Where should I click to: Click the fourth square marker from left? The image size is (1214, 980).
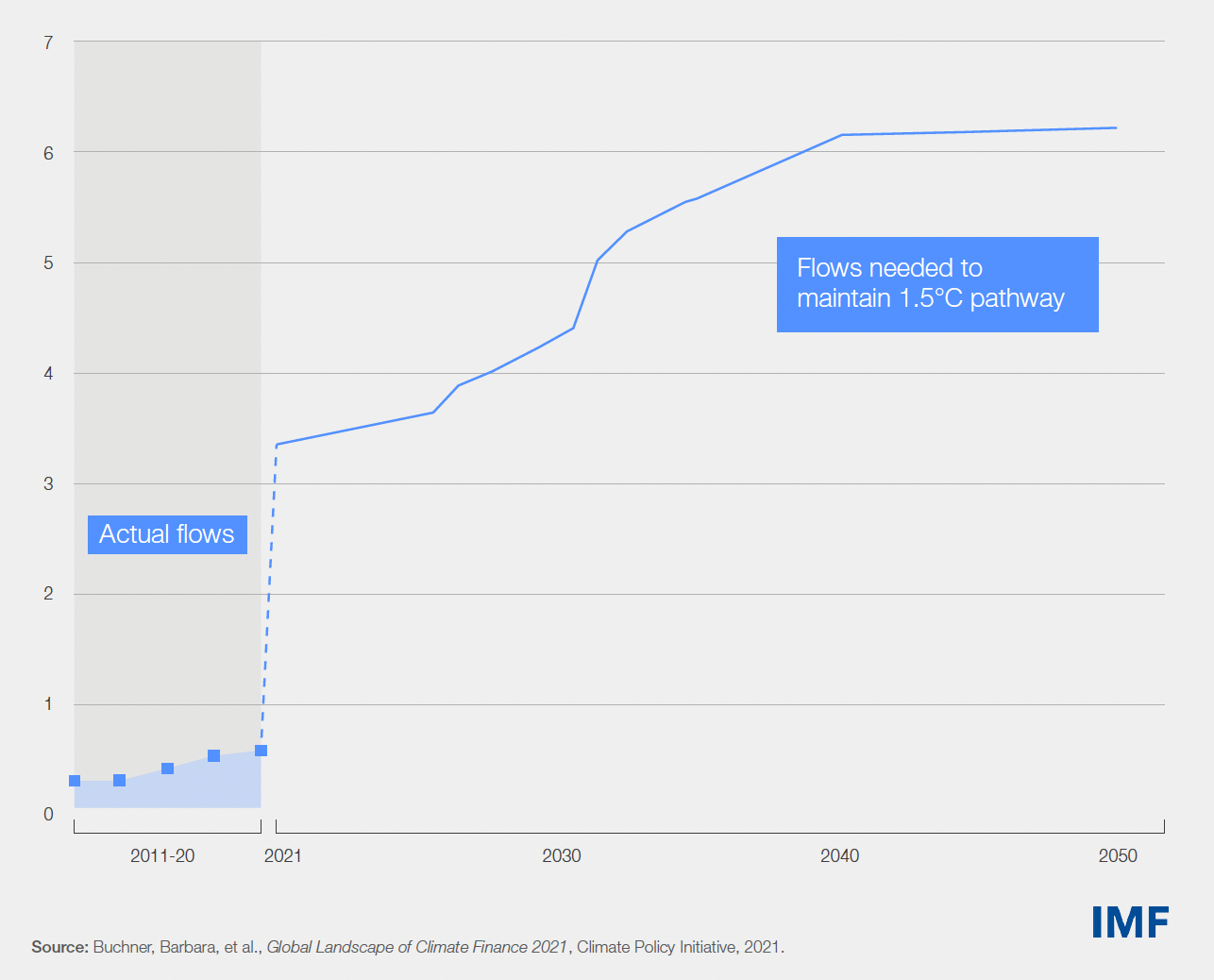(213, 756)
